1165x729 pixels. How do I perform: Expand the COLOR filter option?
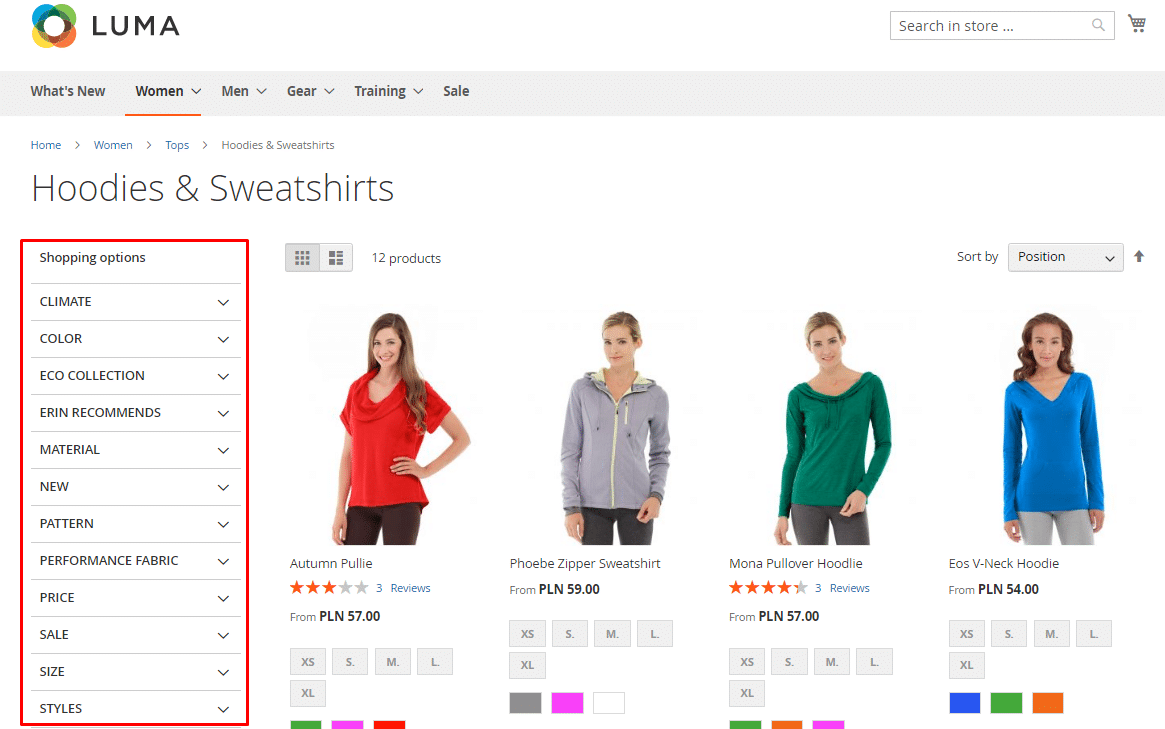pos(135,339)
